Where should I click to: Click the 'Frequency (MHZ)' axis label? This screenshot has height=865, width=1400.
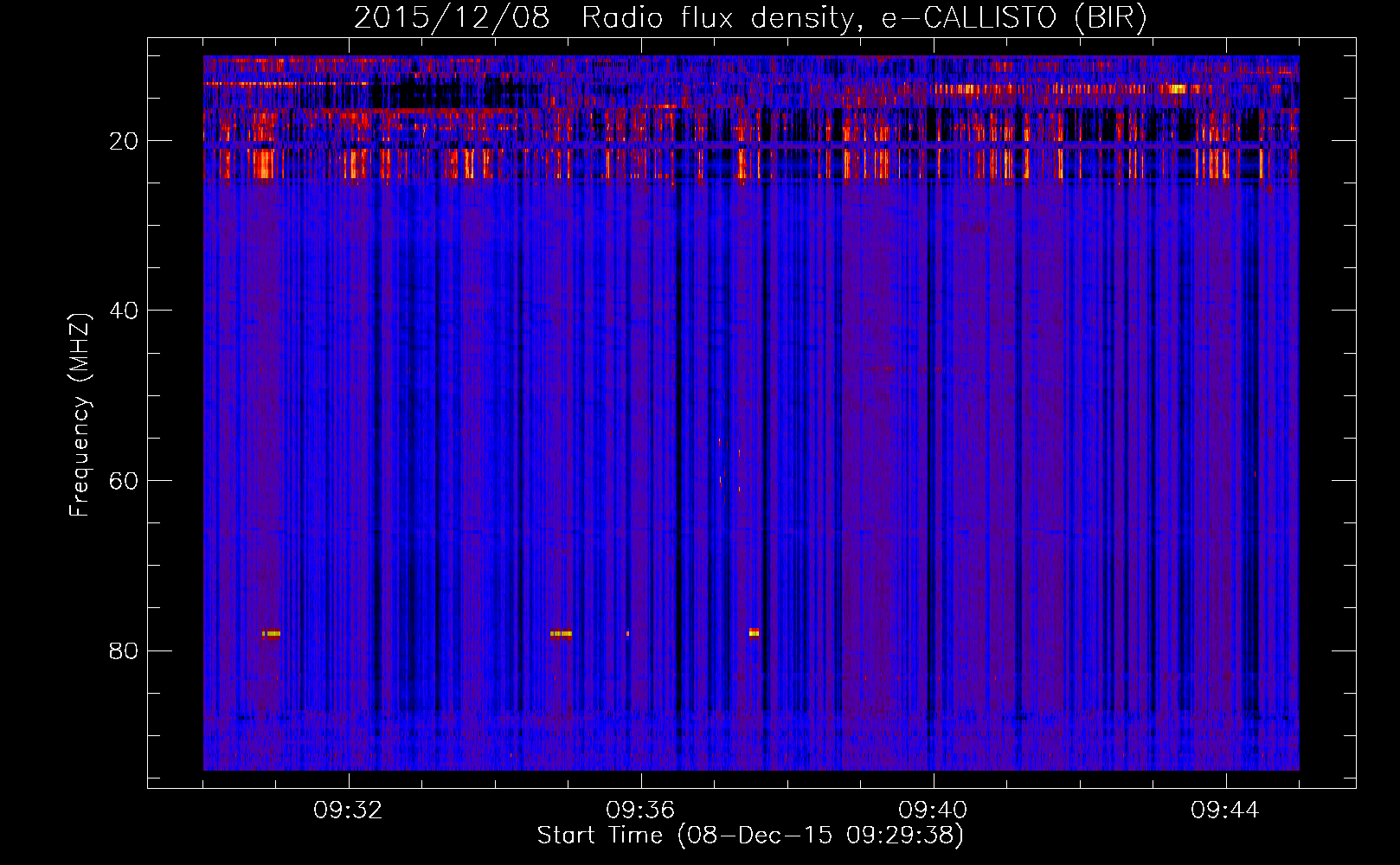pyautogui.click(x=79, y=415)
